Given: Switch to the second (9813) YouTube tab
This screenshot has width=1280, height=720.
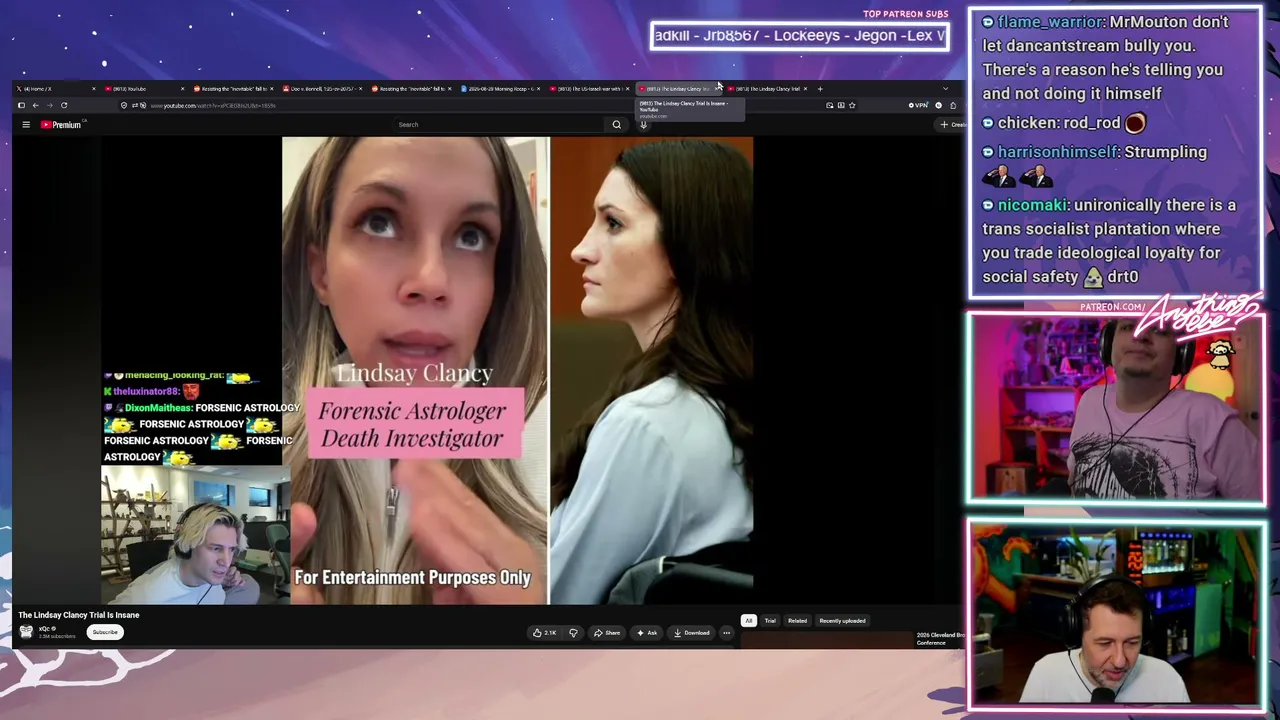Looking at the screenshot, I should 144,89.
